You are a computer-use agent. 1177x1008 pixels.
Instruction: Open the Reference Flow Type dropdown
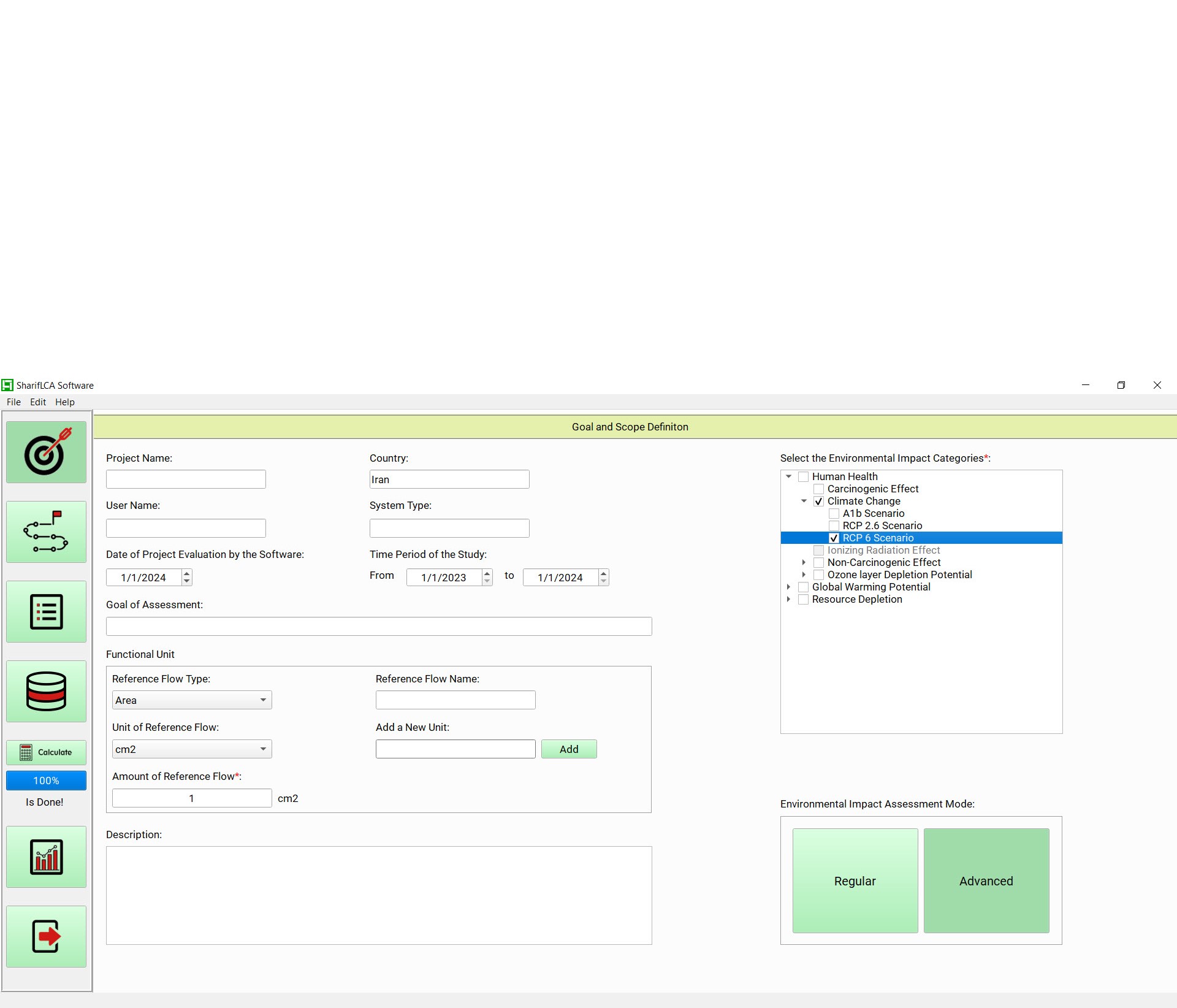[192, 700]
